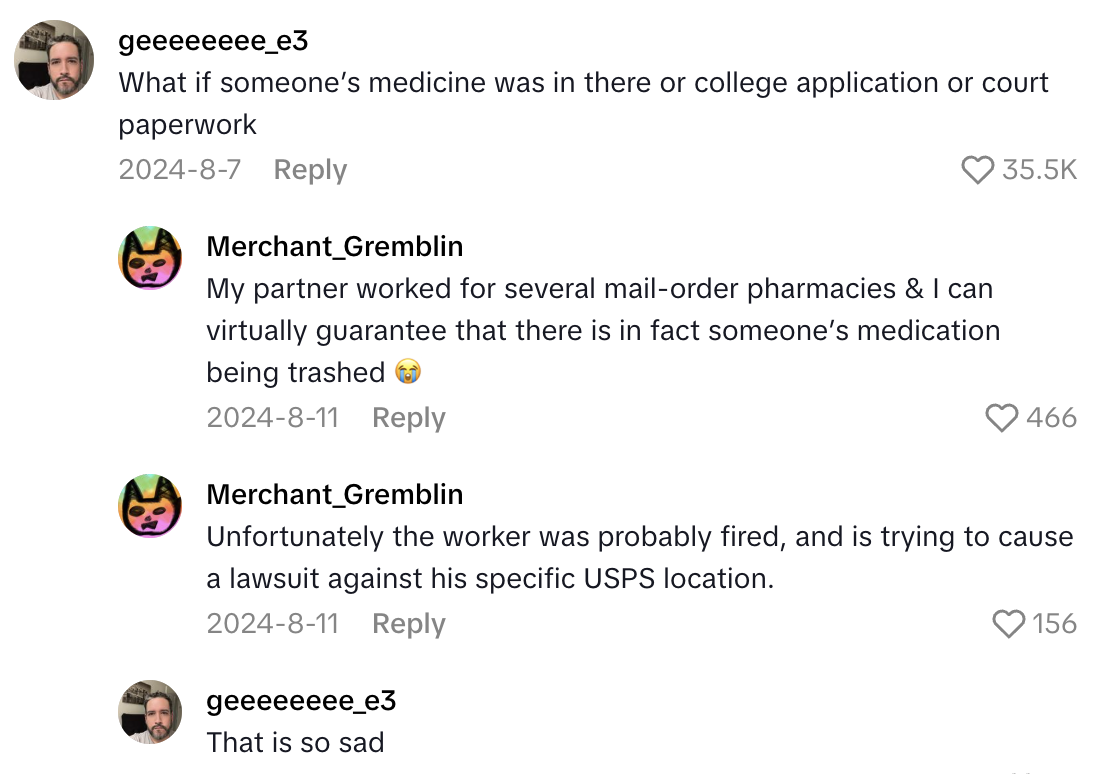Reply to the mail-order pharmacies comment
This screenshot has width=1116, height=774.
[408, 418]
